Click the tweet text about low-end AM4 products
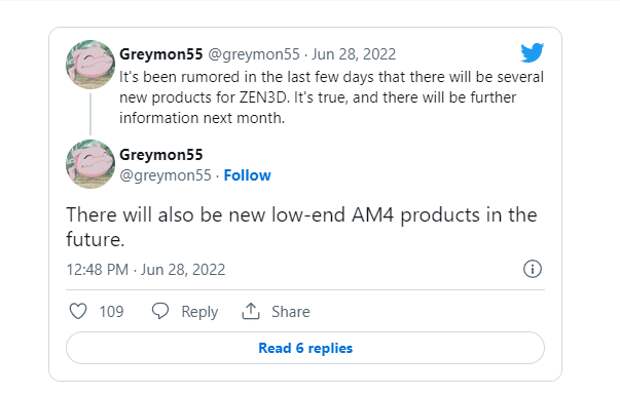This screenshot has width=620, height=395. point(302,227)
